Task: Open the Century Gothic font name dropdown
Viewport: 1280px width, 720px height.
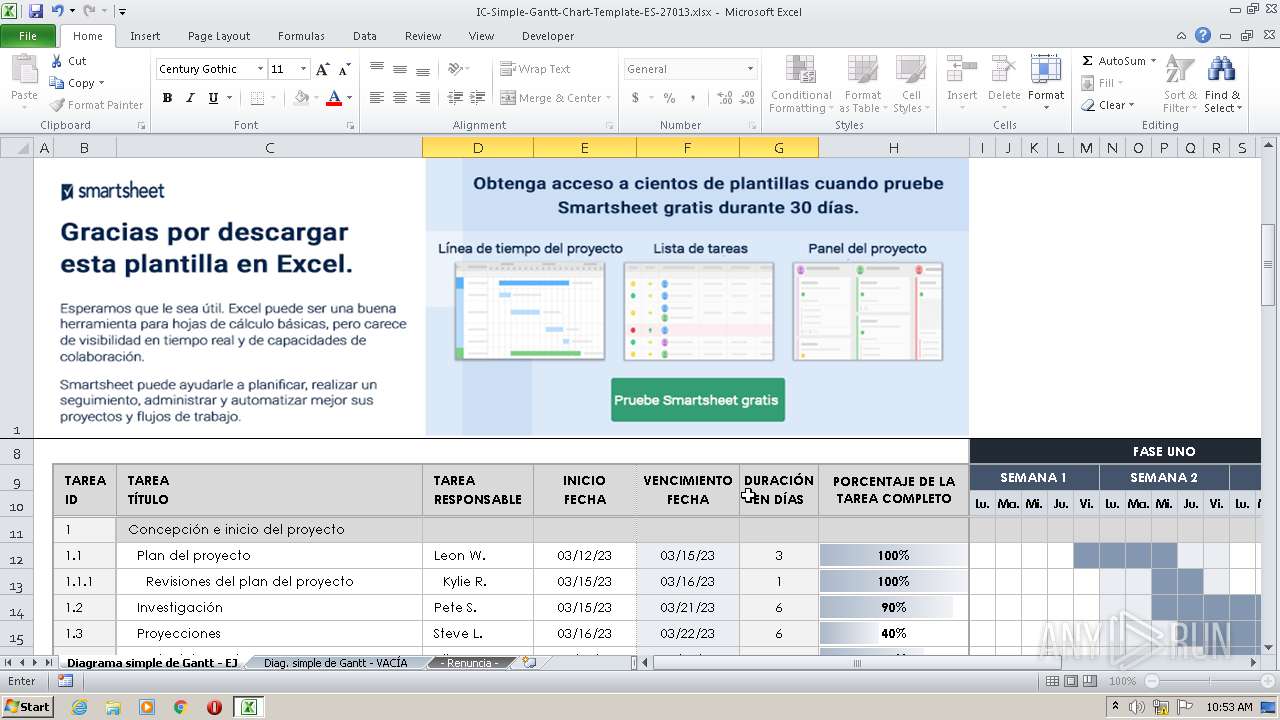Action: click(x=260, y=69)
